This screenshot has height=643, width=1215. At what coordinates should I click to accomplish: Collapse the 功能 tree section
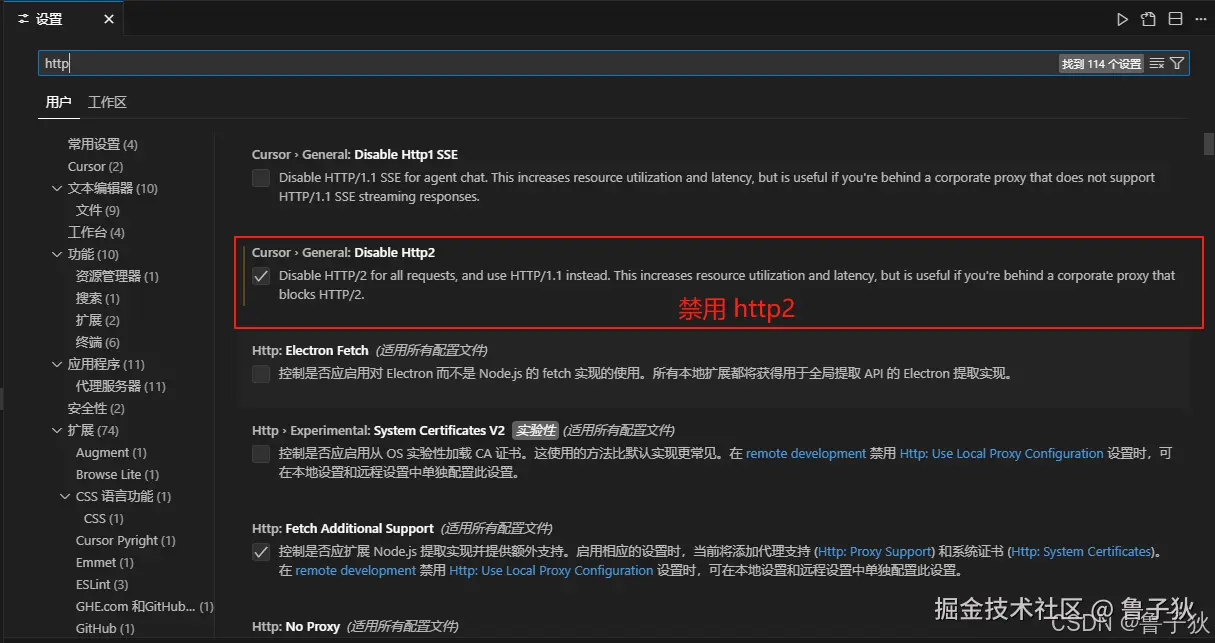(58, 254)
